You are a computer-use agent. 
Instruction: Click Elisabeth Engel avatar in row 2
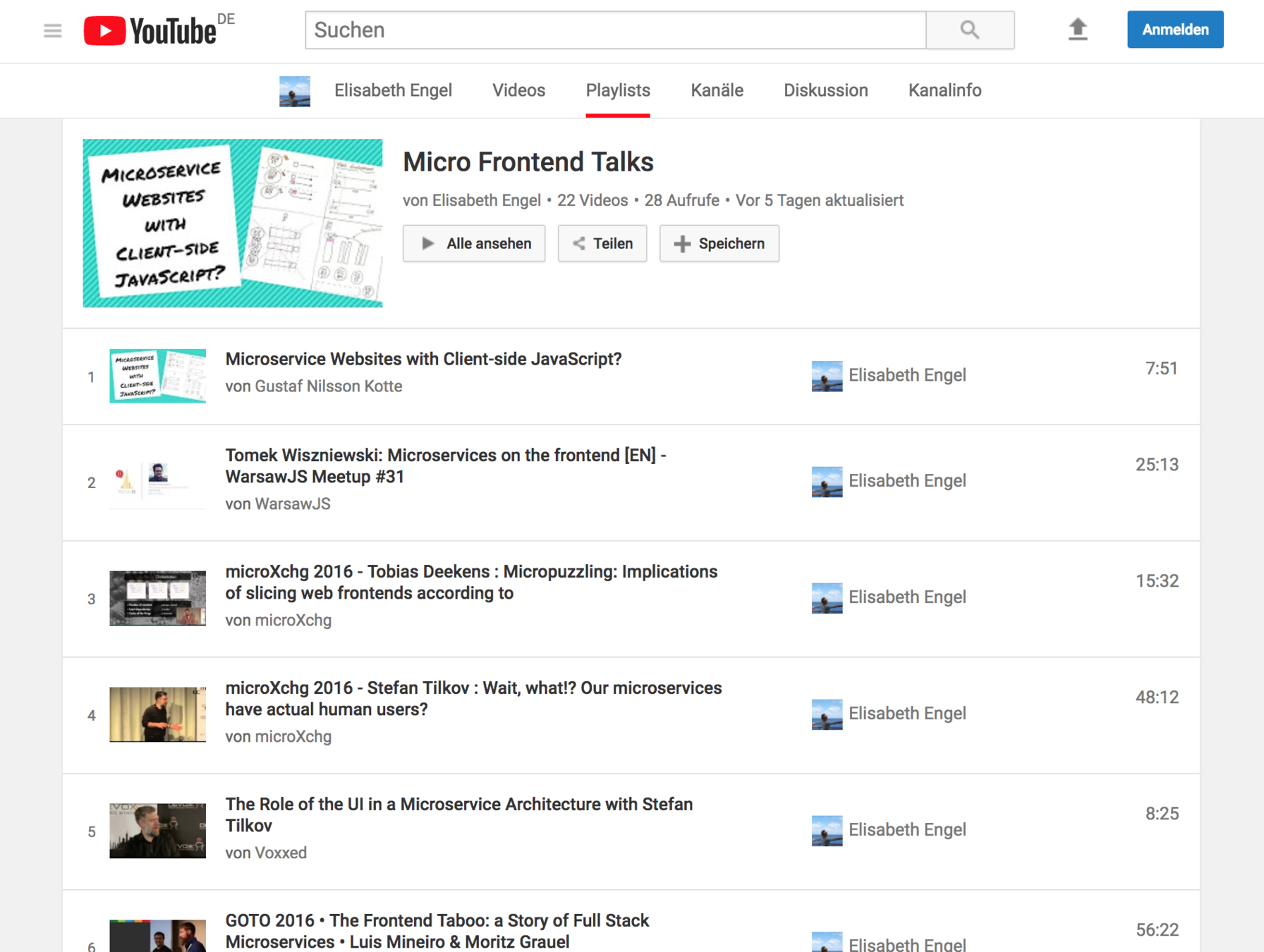[827, 482]
